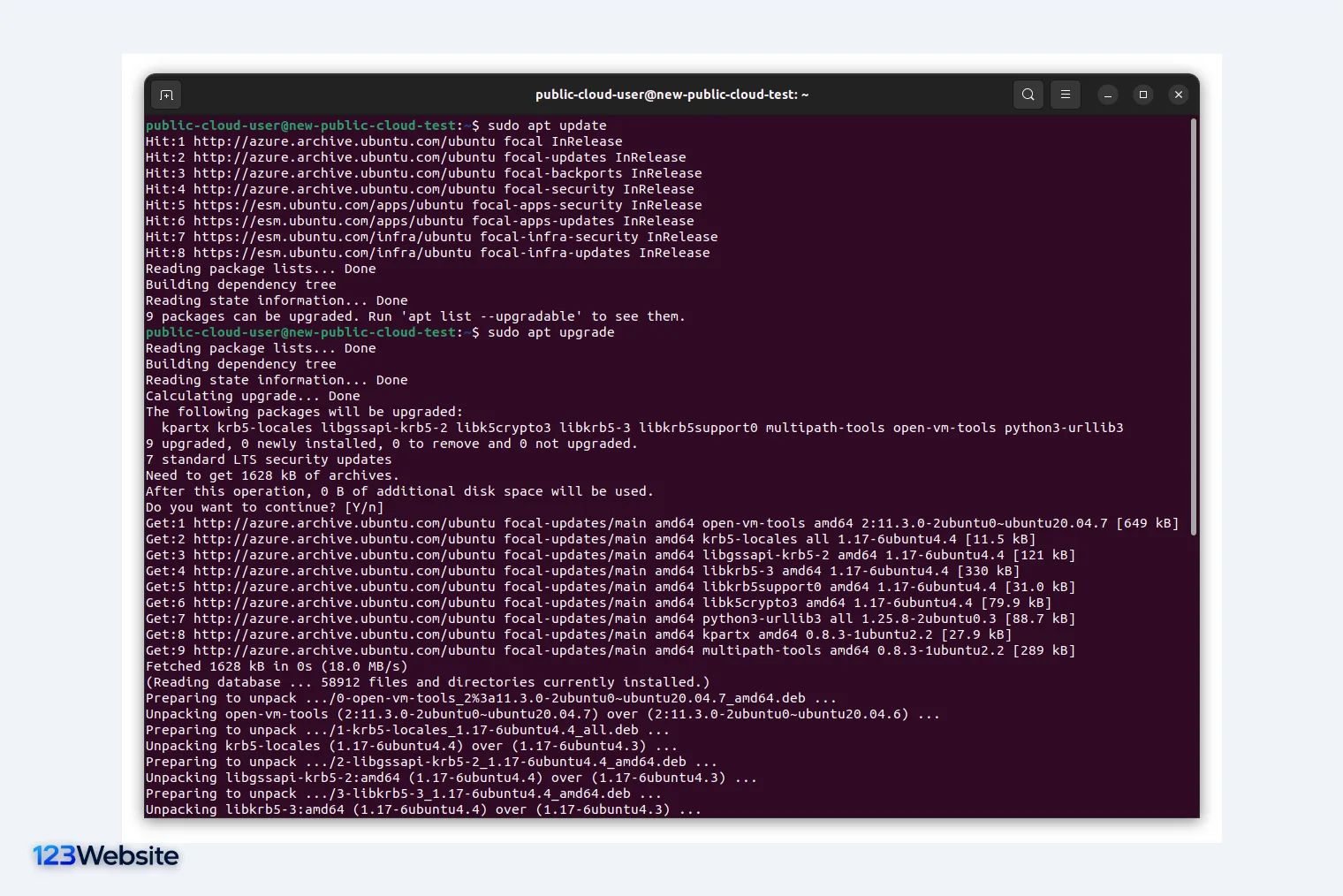
Task: Click 'Need to get 1628 kB' line
Action: coord(272,475)
